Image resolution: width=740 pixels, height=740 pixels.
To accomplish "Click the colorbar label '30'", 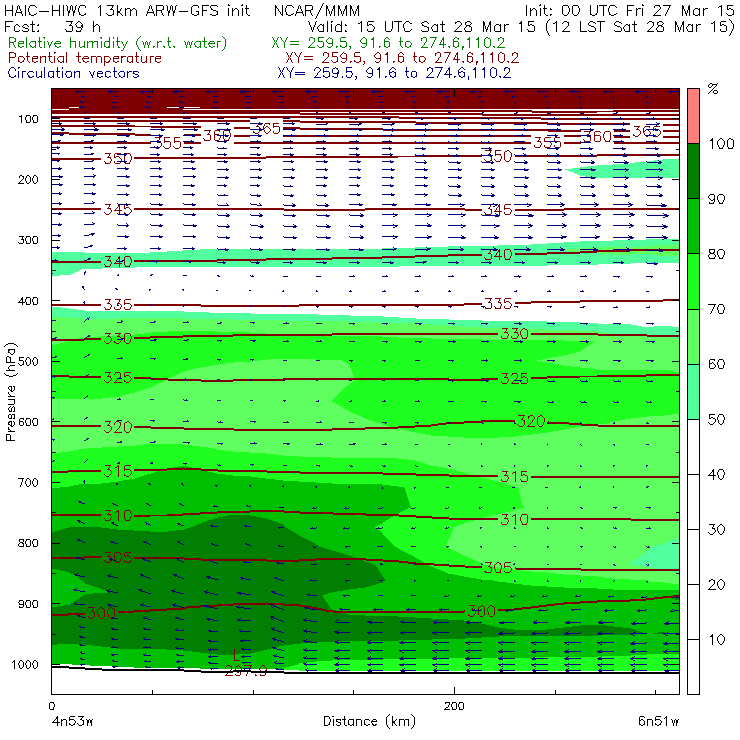I will 716,530.
